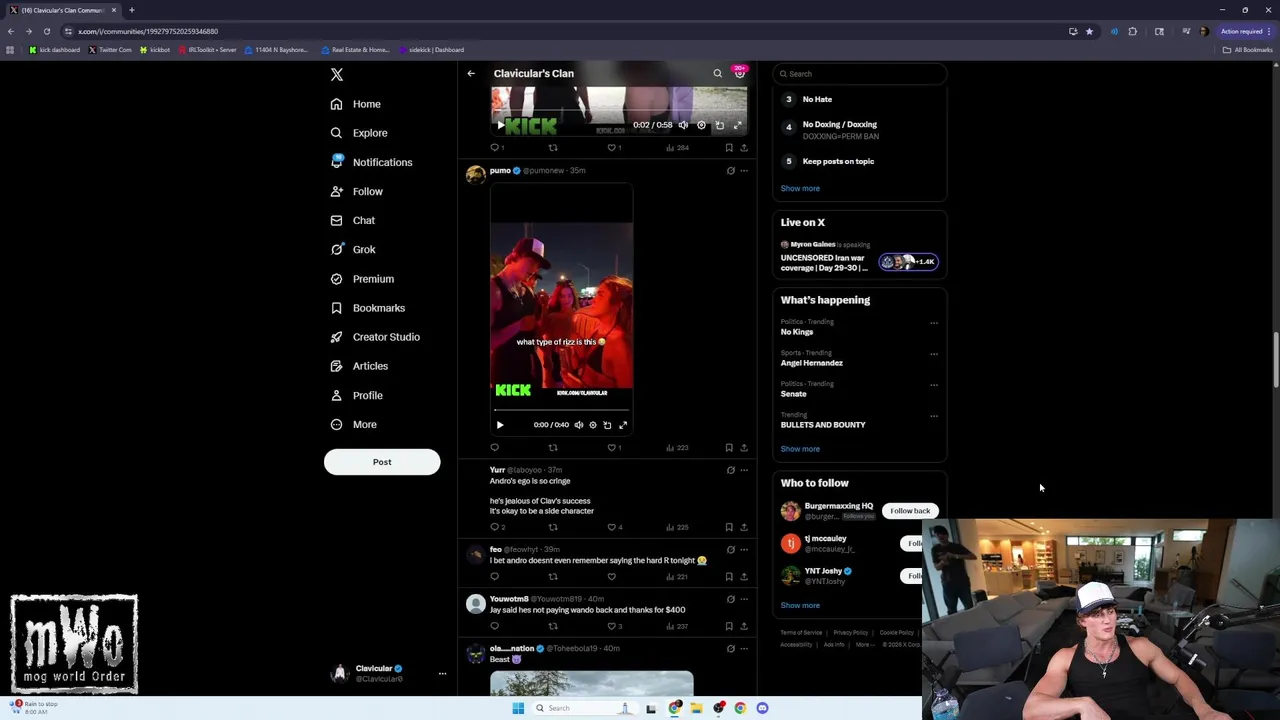Image resolution: width=1280 pixels, height=720 pixels.
Task: Click the Premium sidebar icon
Action: (x=336, y=279)
